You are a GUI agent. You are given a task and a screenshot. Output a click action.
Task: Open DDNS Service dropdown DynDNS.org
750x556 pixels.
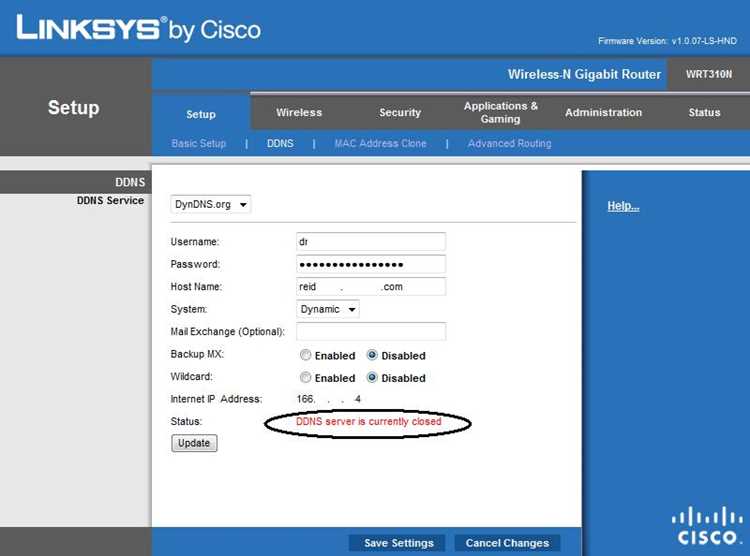tap(210, 204)
